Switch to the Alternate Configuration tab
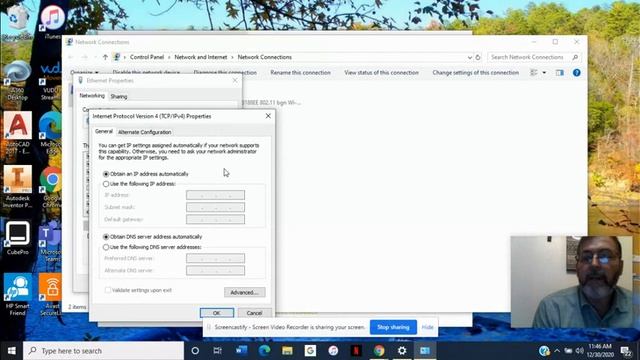This screenshot has width=640, height=360. 144,132
